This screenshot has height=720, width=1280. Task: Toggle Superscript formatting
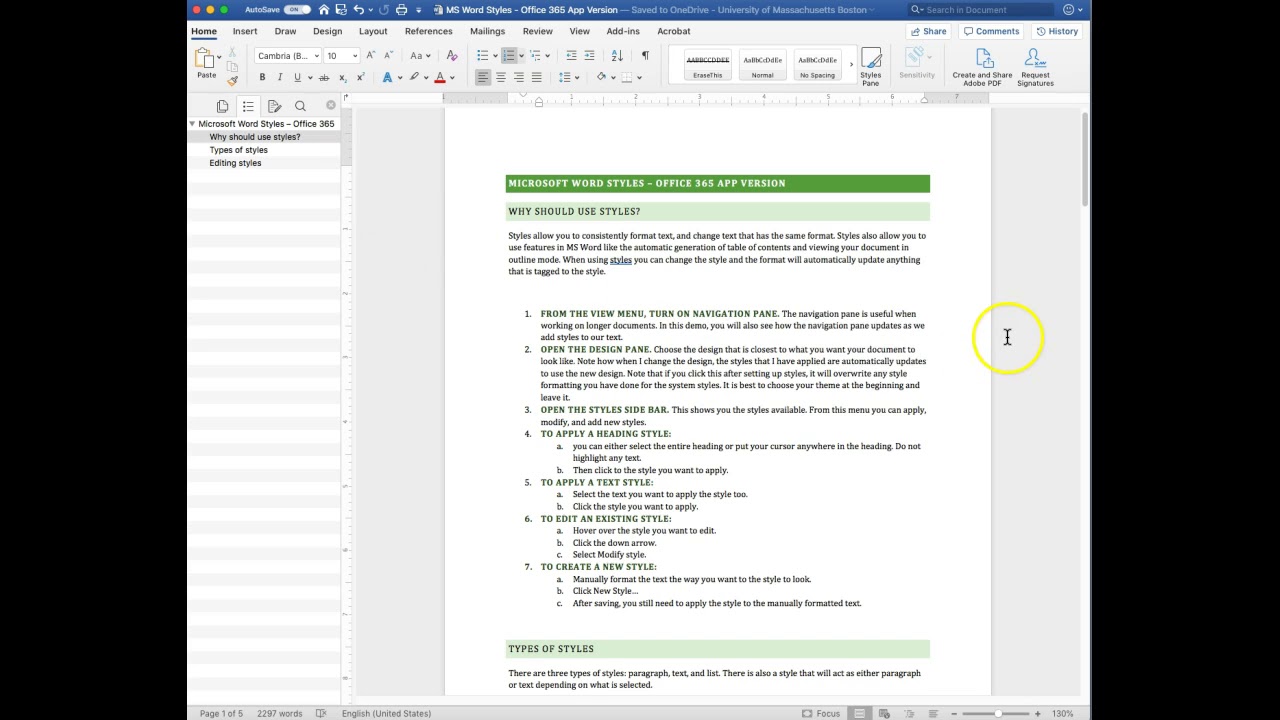360,77
